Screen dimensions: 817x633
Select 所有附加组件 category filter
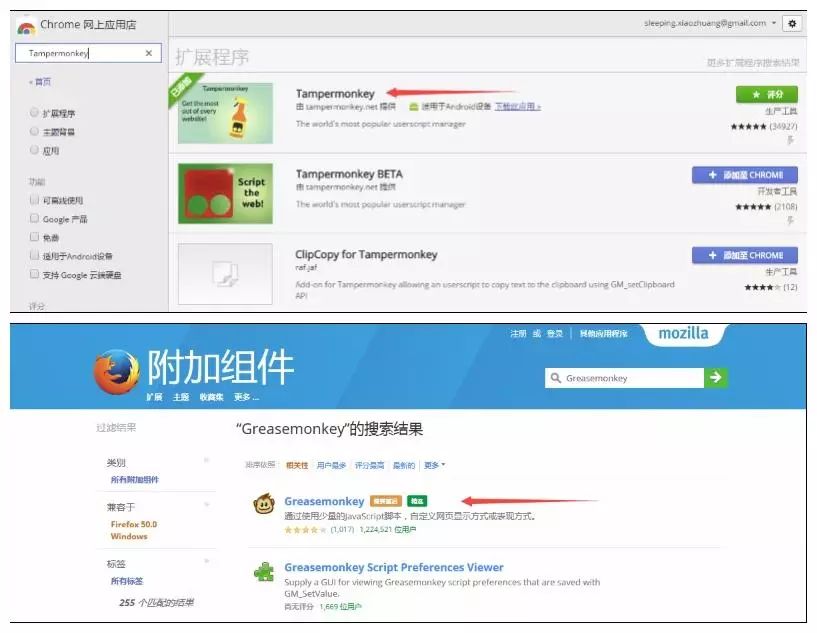tap(135, 479)
